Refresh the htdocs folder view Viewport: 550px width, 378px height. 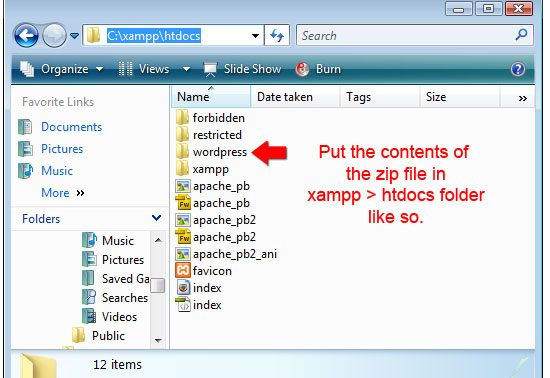(277, 35)
